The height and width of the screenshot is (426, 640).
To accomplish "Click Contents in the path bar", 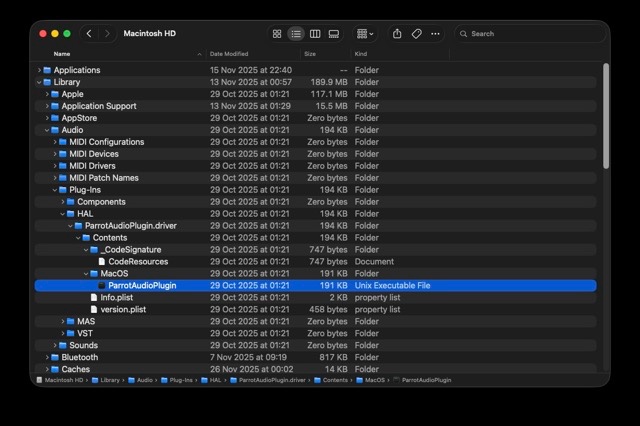I will [x=335, y=380].
